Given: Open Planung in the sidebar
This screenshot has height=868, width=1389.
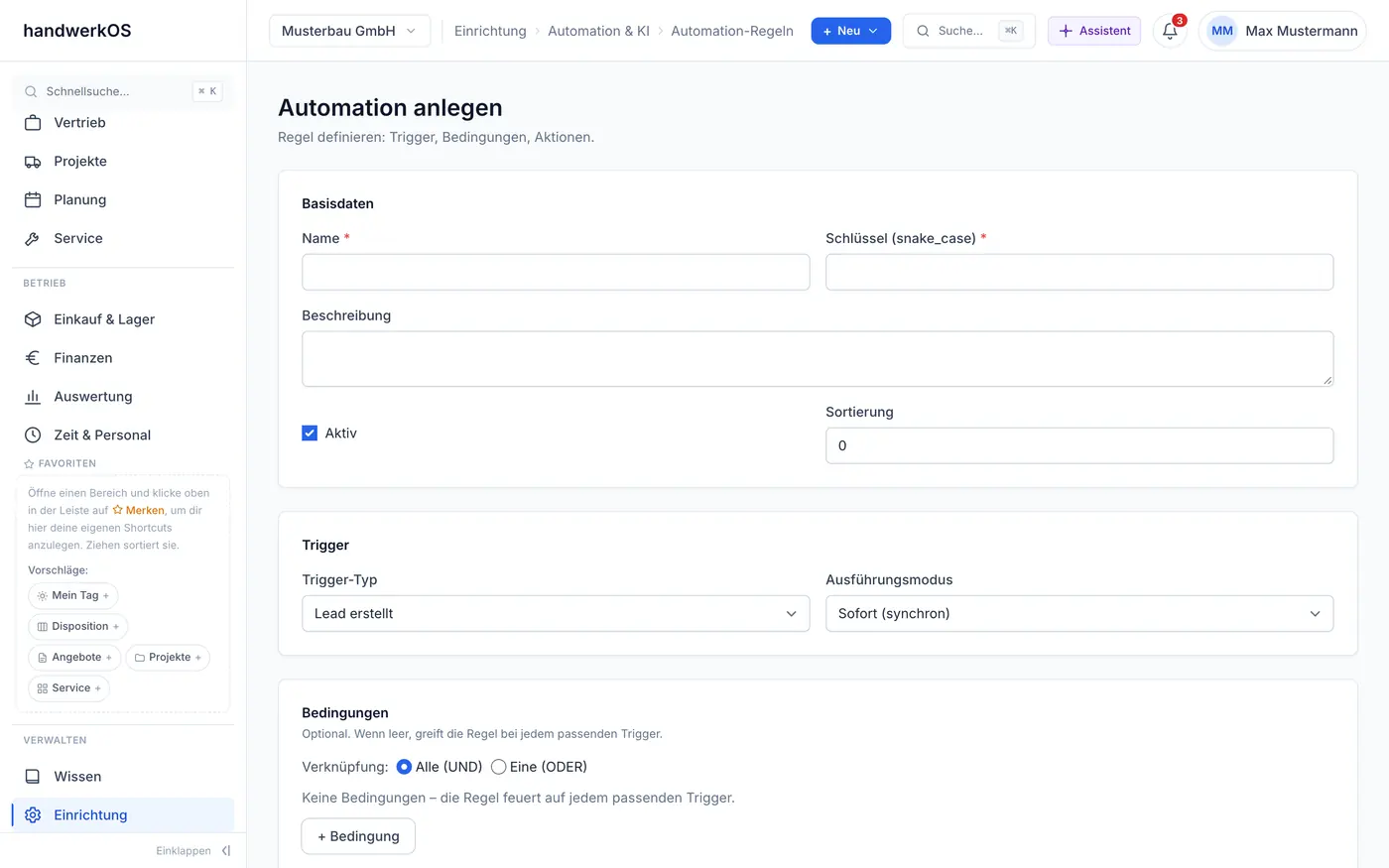Looking at the screenshot, I should [123, 200].
